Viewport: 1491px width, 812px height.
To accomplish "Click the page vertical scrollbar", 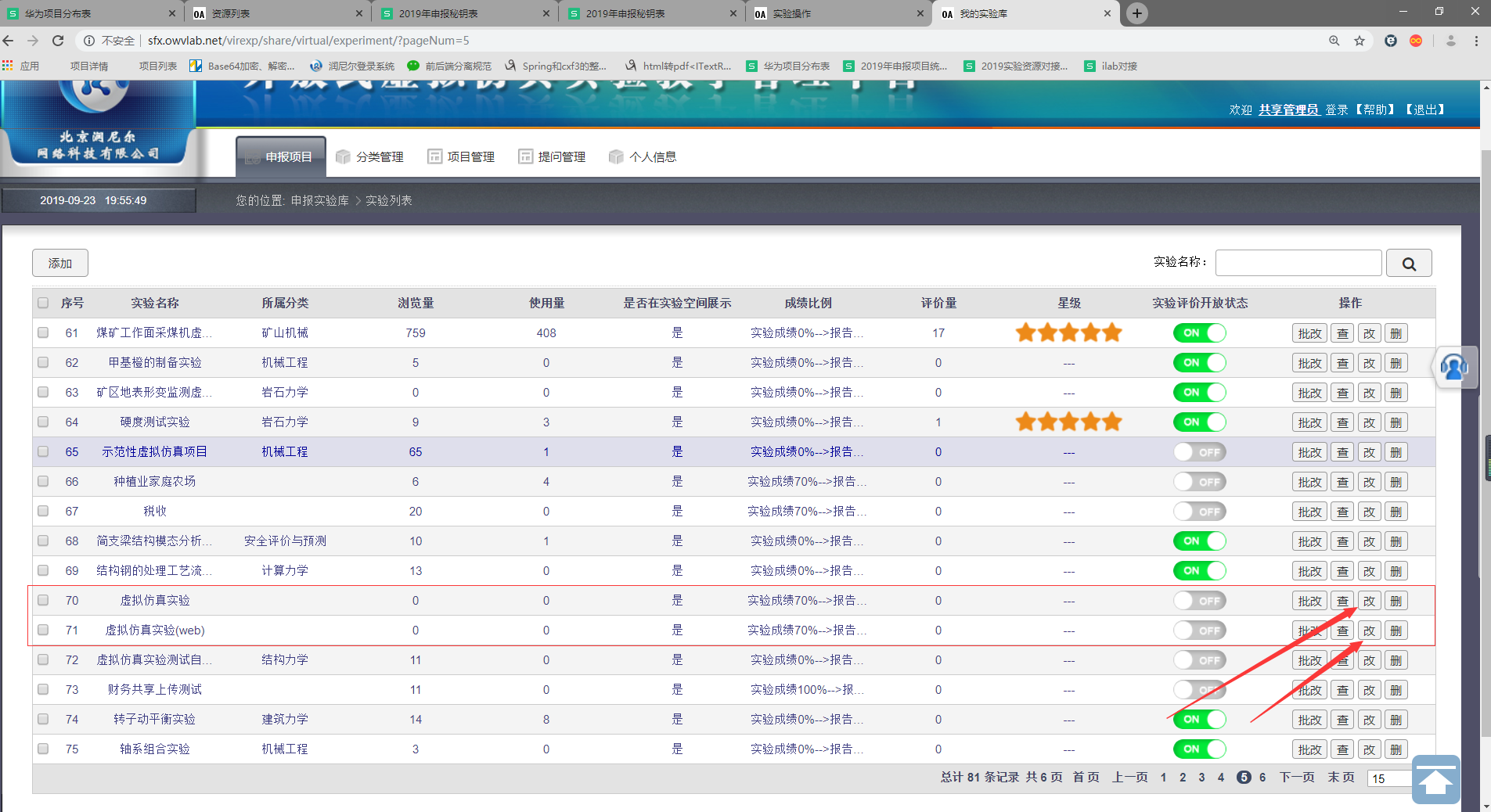I will (x=1486, y=444).
